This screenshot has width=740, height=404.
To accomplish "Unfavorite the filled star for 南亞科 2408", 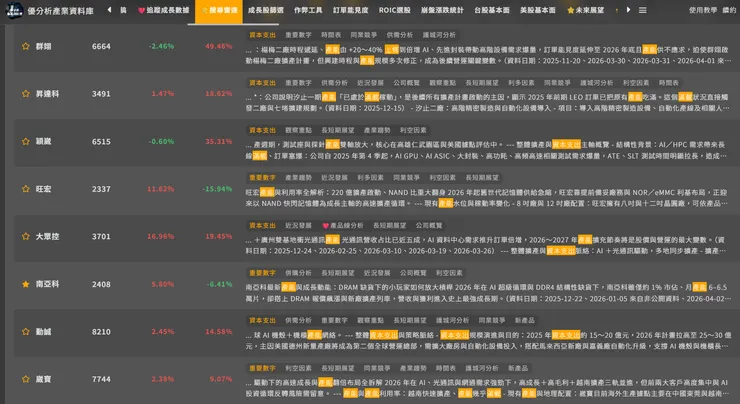I will click(25, 284).
